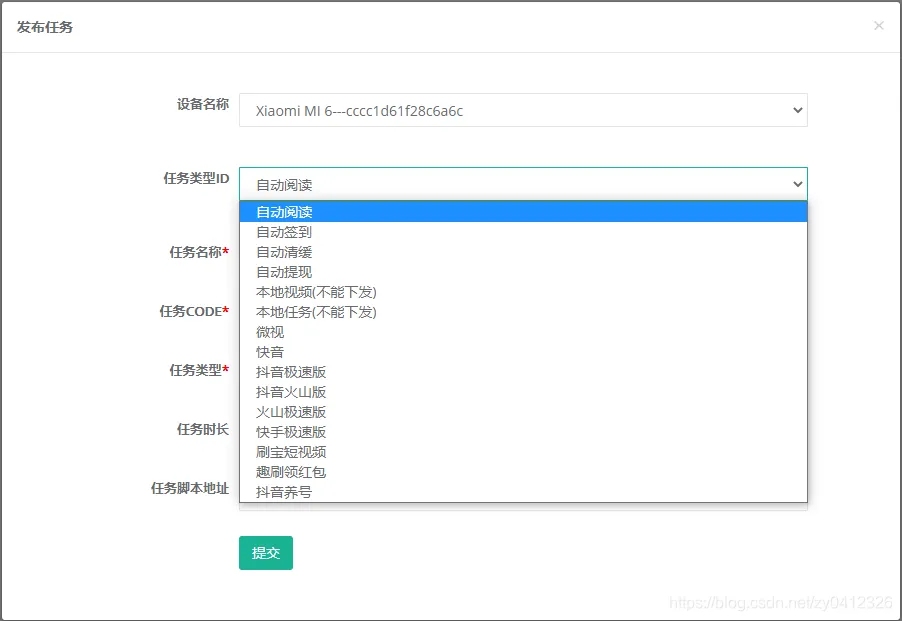
Task: Pick 趣刷领红包 from the list
Action: [523, 472]
